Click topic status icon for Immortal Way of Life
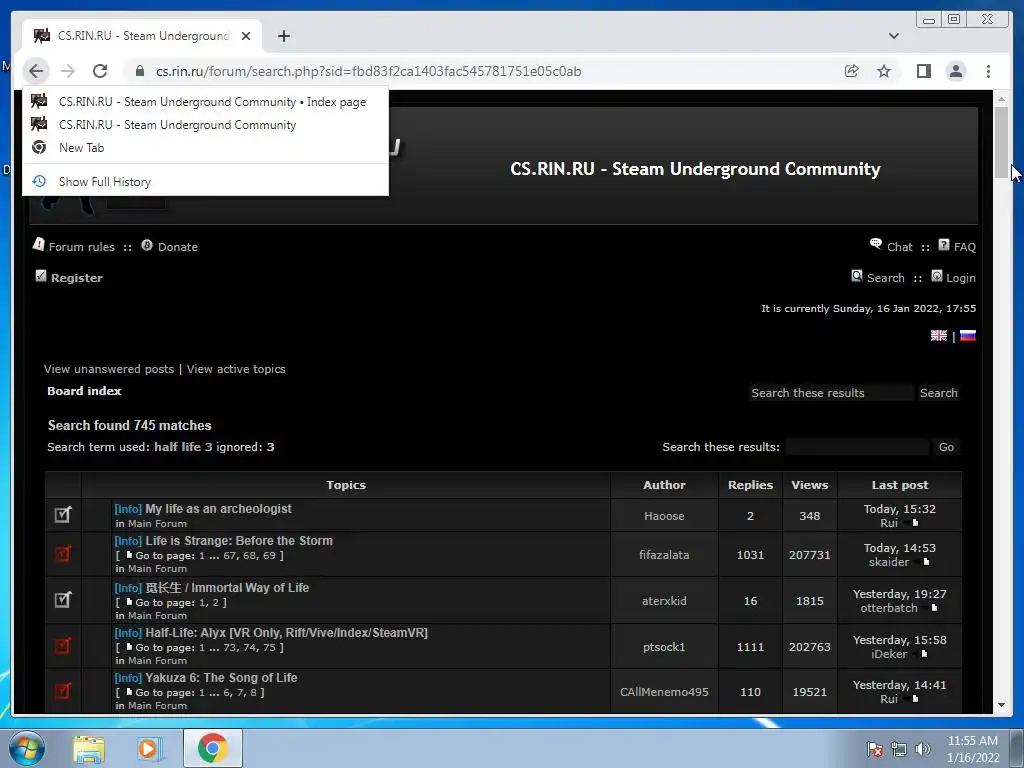 point(63,600)
